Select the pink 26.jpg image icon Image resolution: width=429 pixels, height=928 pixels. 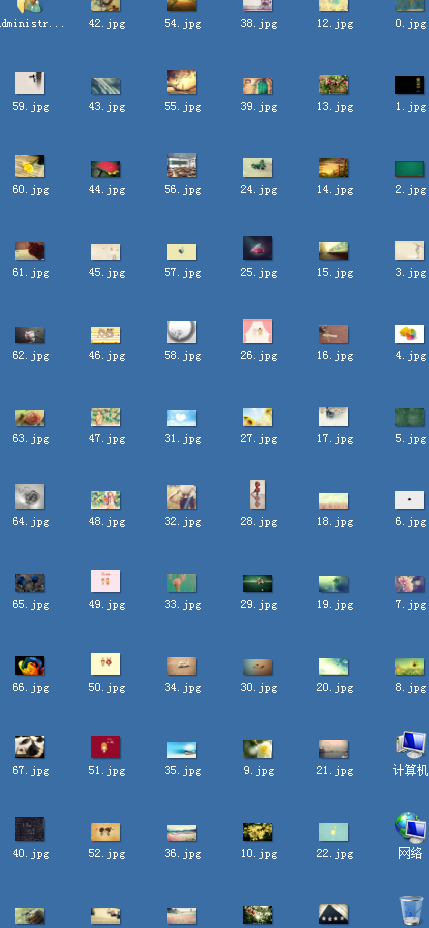coord(257,331)
